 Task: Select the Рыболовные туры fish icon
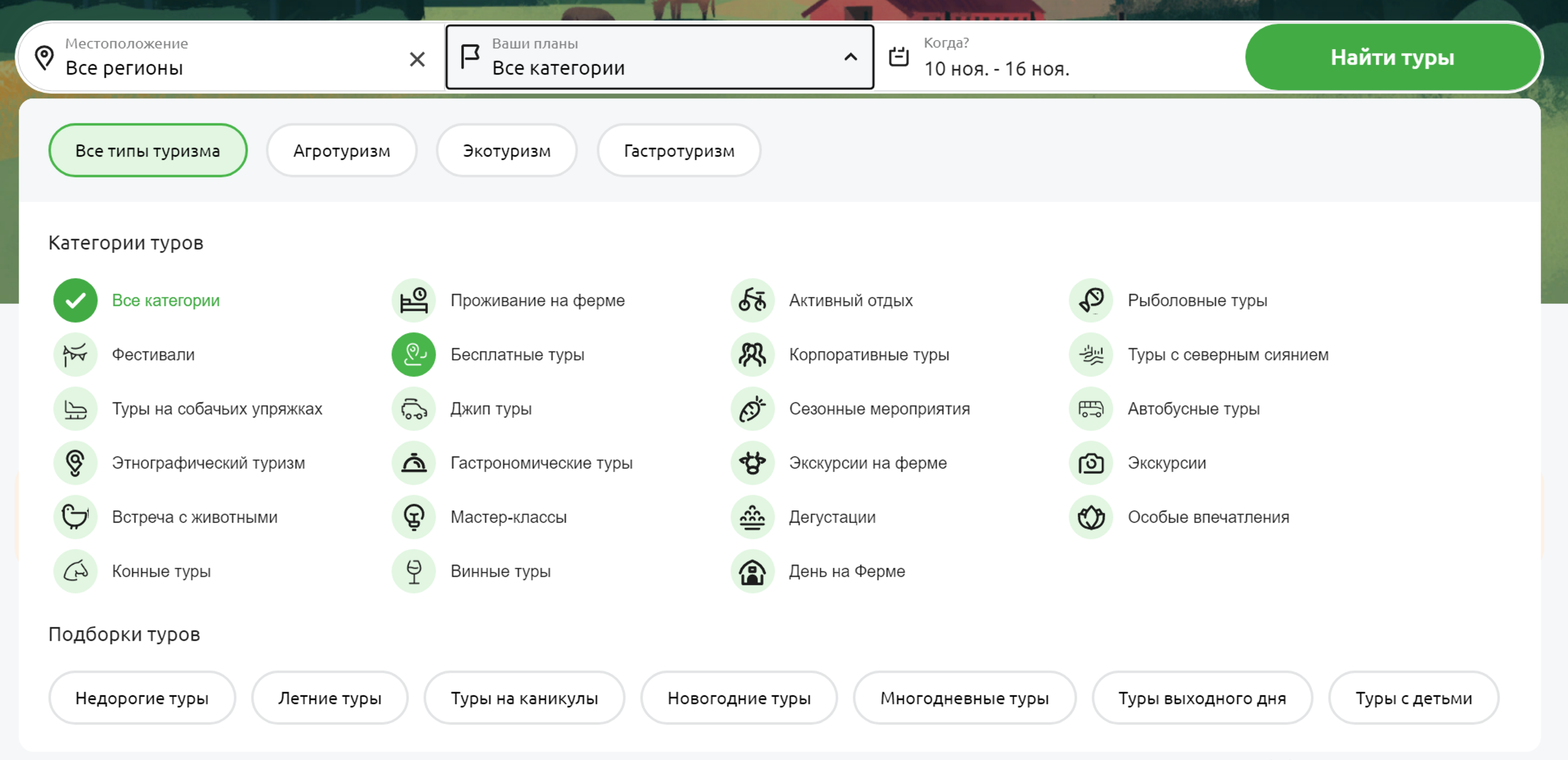click(1091, 300)
